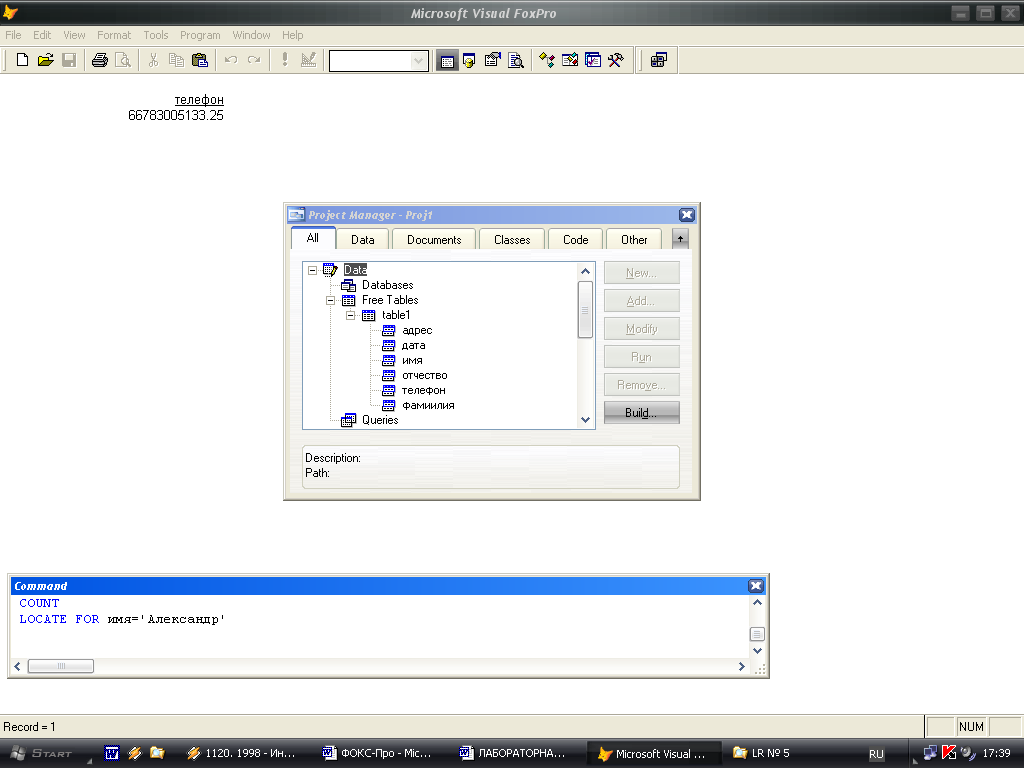Select the телефон field in the tree
This screenshot has height=768, width=1024.
423,391
